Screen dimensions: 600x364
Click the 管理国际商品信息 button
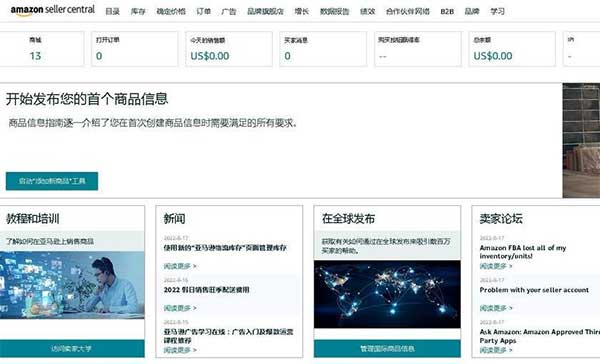coord(387,349)
